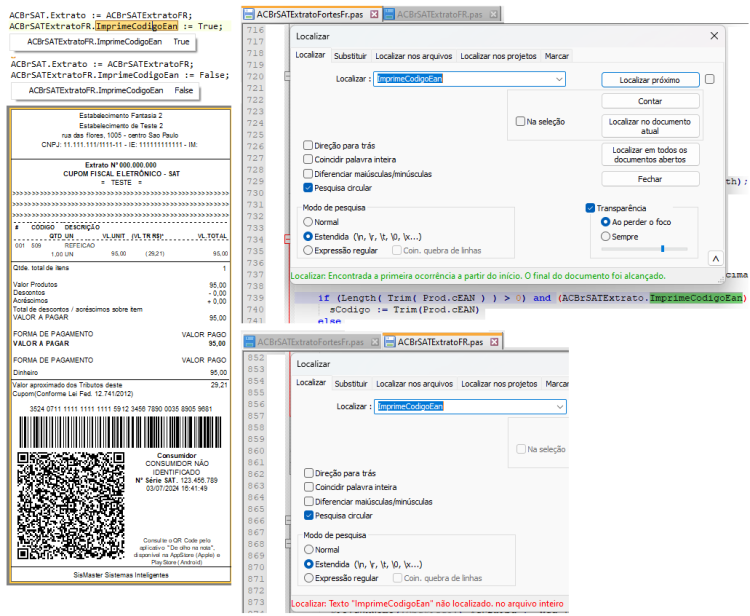This screenshot has height=616, width=750.
Task: Click 'CUPOM FISCAL ELETRÔNICO - SAT' on the receipt
Action: click(121, 174)
